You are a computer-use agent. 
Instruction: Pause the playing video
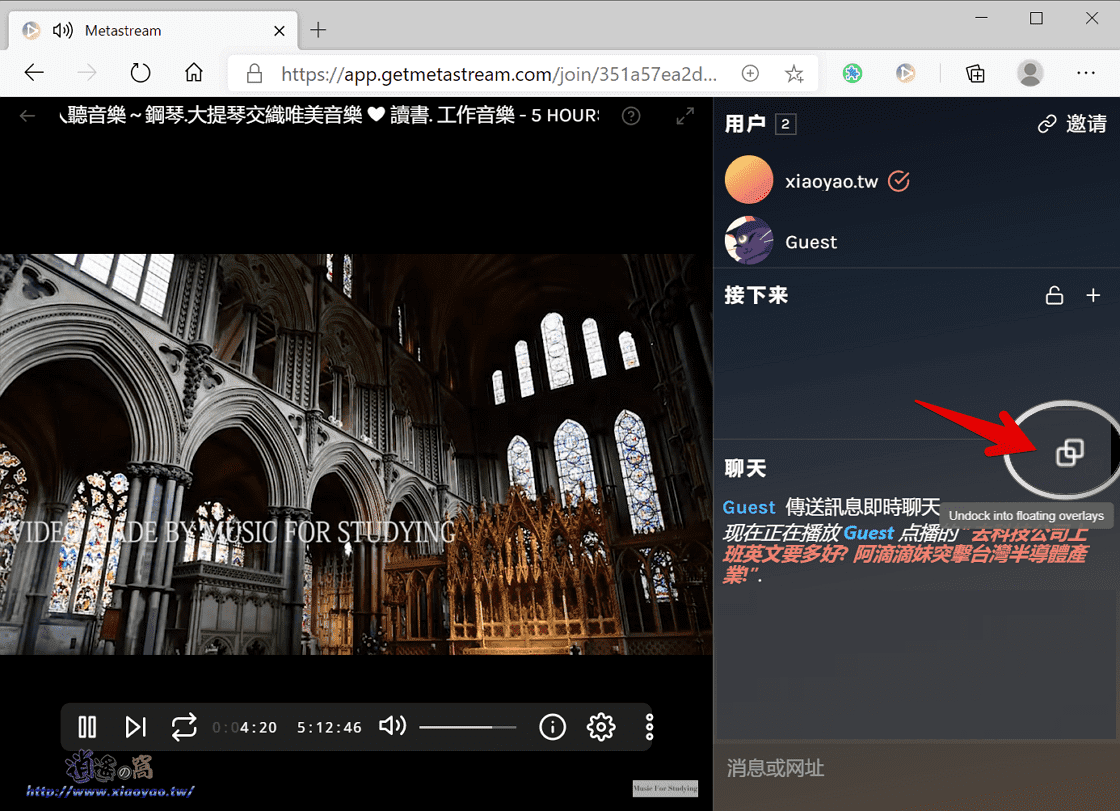(87, 727)
